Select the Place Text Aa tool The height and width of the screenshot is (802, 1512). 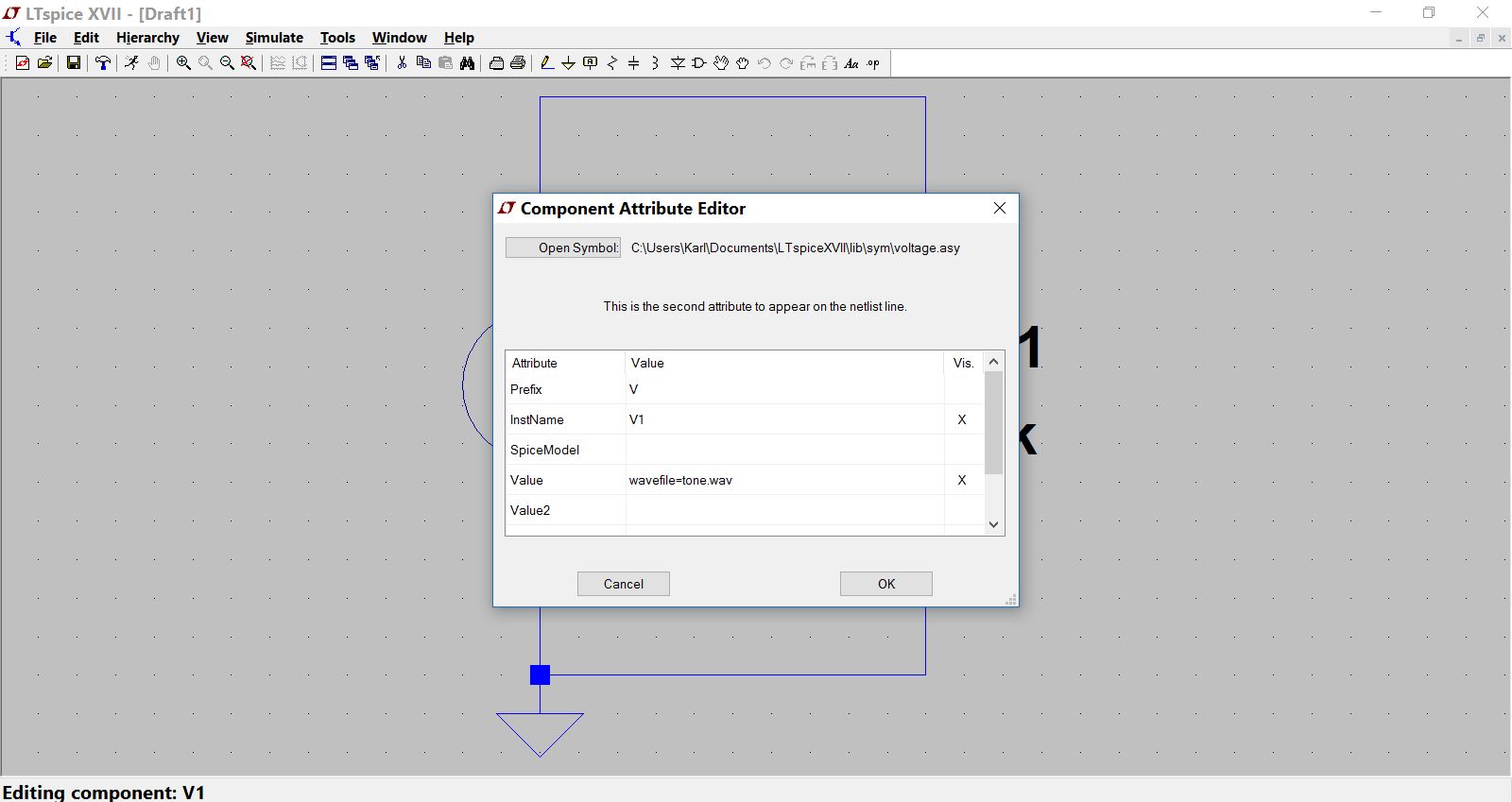tap(851, 63)
